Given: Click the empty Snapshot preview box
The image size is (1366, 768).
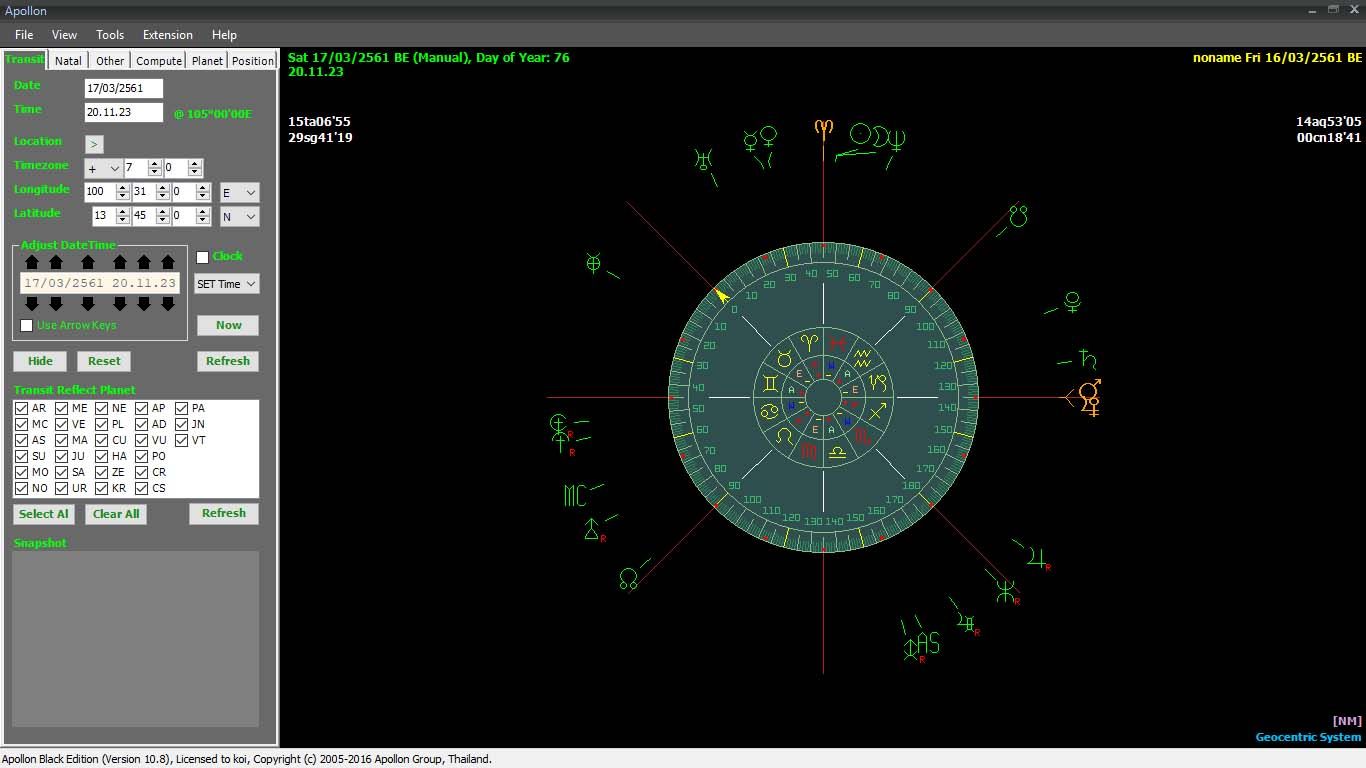Looking at the screenshot, I should 135,638.
